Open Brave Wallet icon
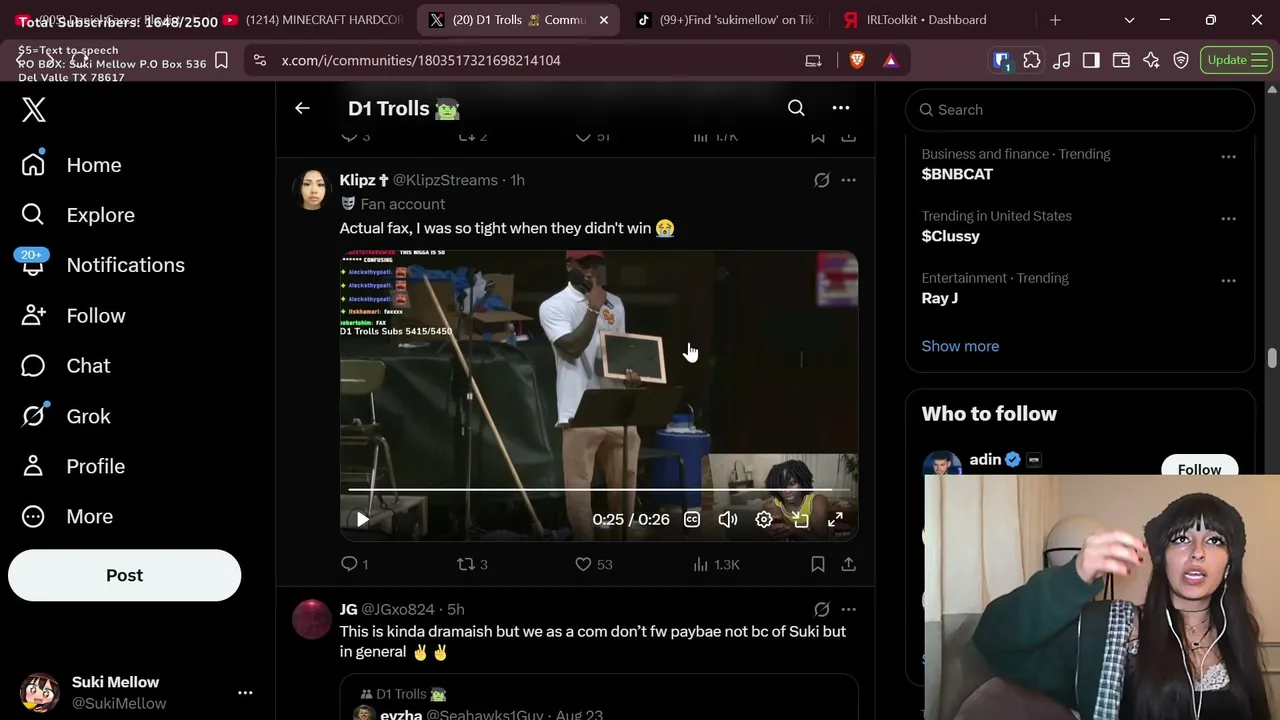This screenshot has height=720, width=1280. 1121,60
